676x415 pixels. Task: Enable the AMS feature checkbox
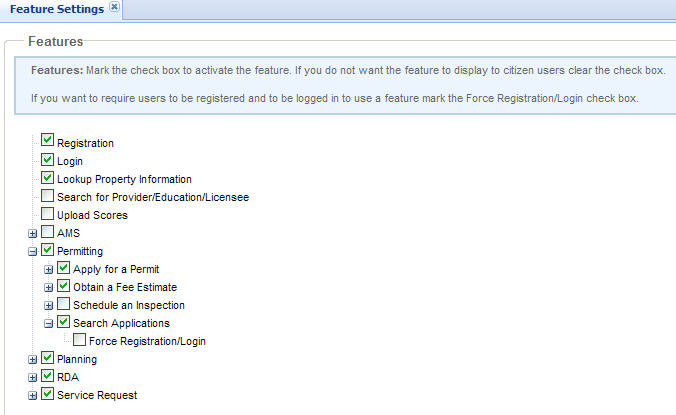pos(47,232)
